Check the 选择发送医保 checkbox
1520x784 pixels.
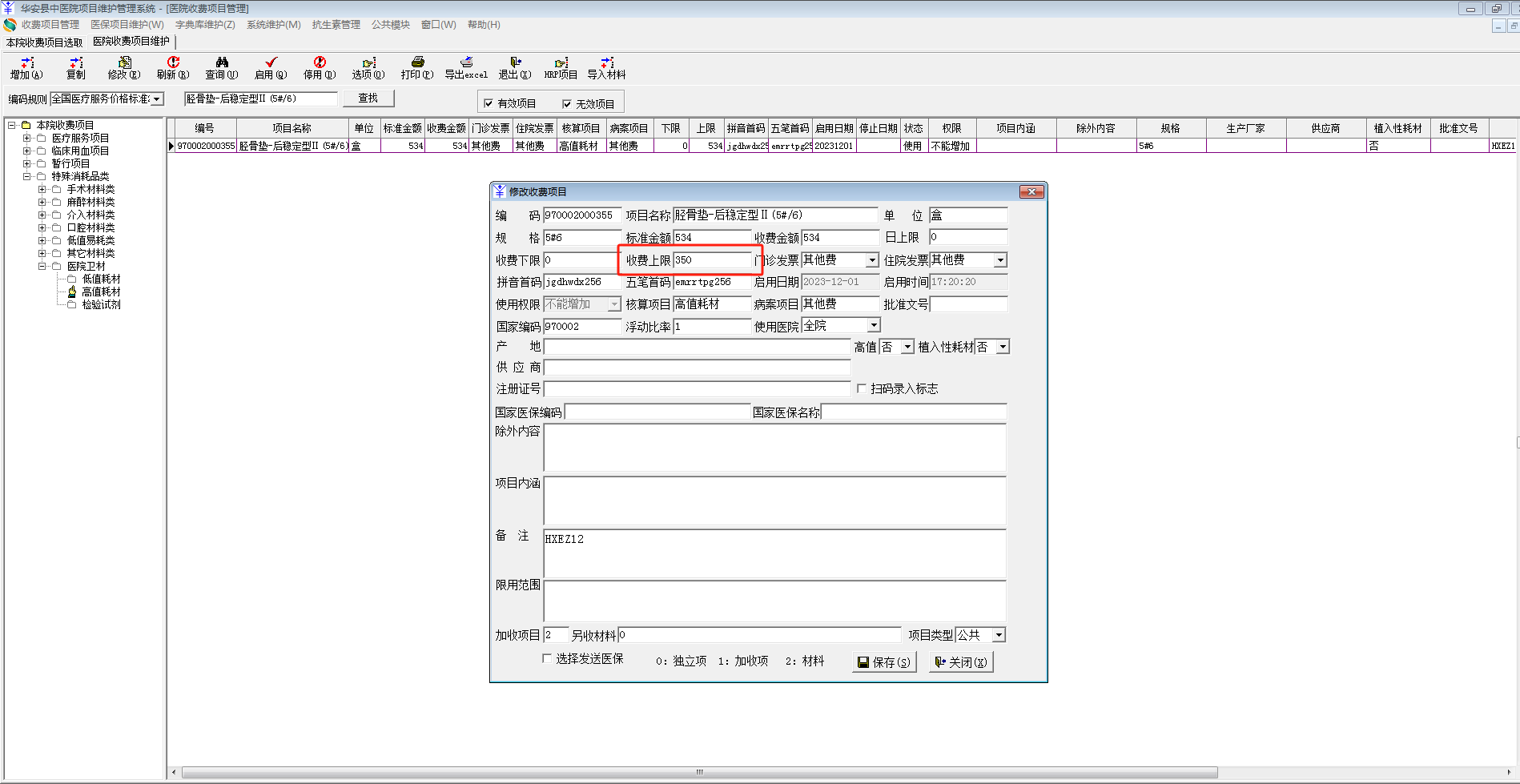[x=547, y=658]
